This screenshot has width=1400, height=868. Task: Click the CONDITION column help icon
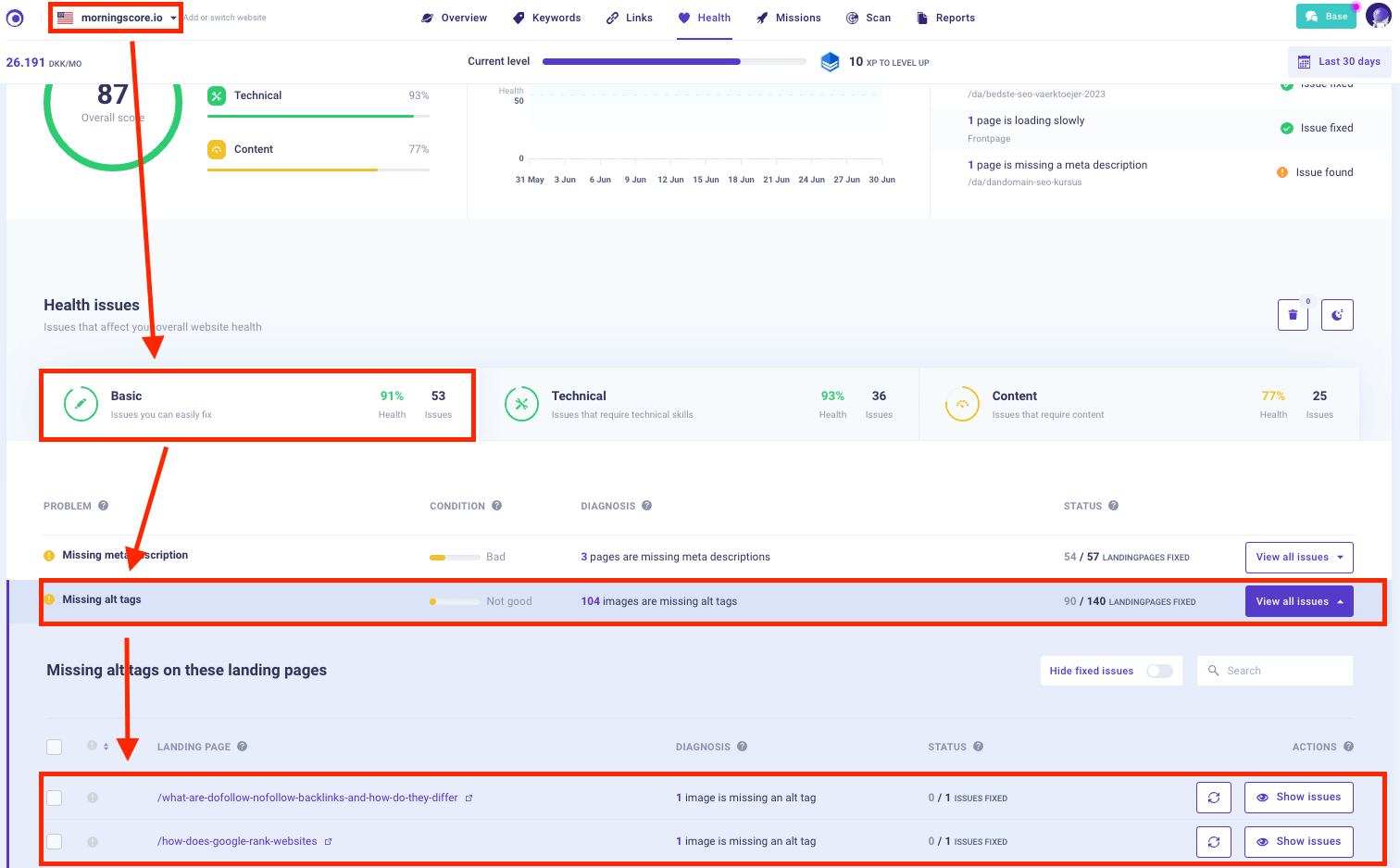tap(497, 506)
